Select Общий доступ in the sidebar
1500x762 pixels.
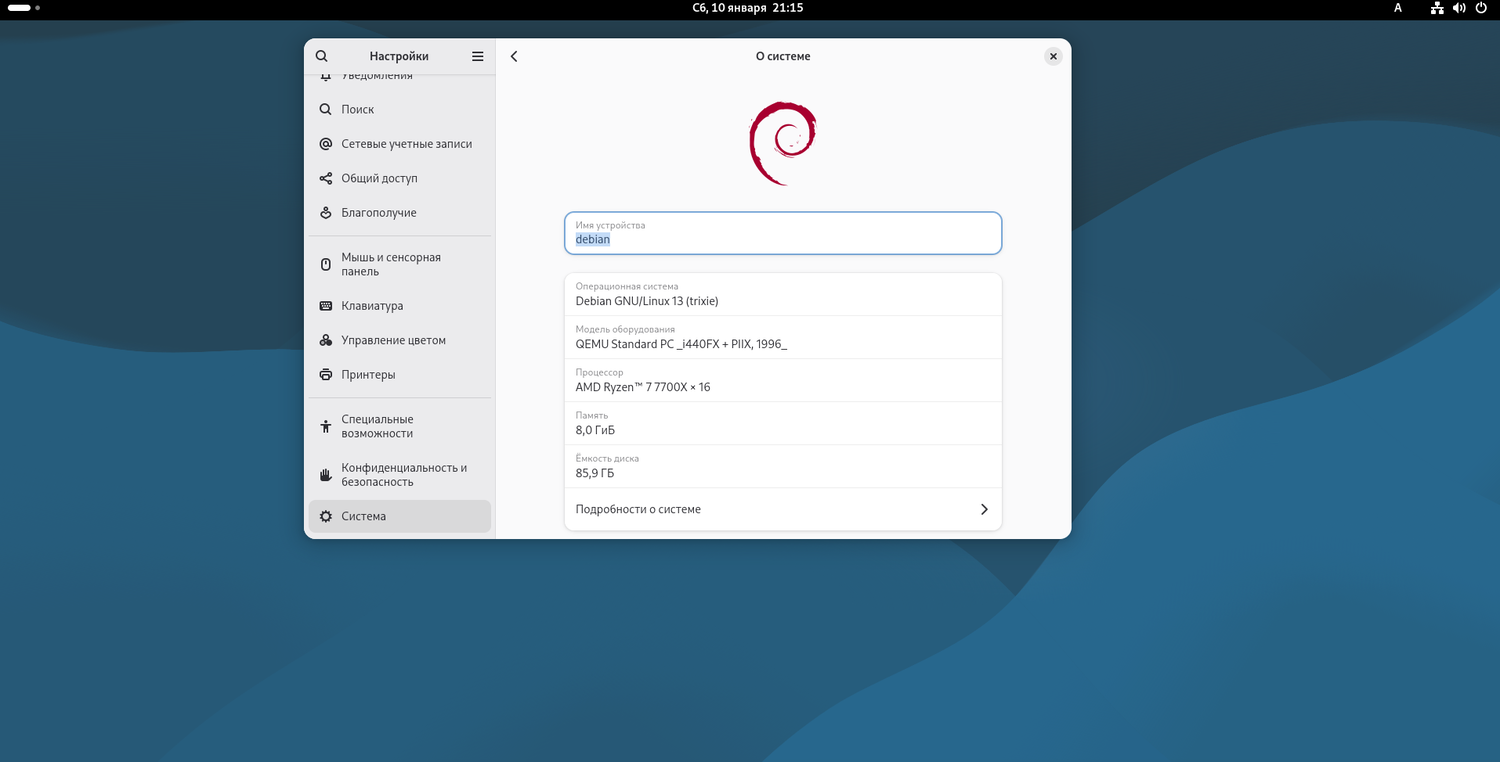pyautogui.click(x=400, y=178)
